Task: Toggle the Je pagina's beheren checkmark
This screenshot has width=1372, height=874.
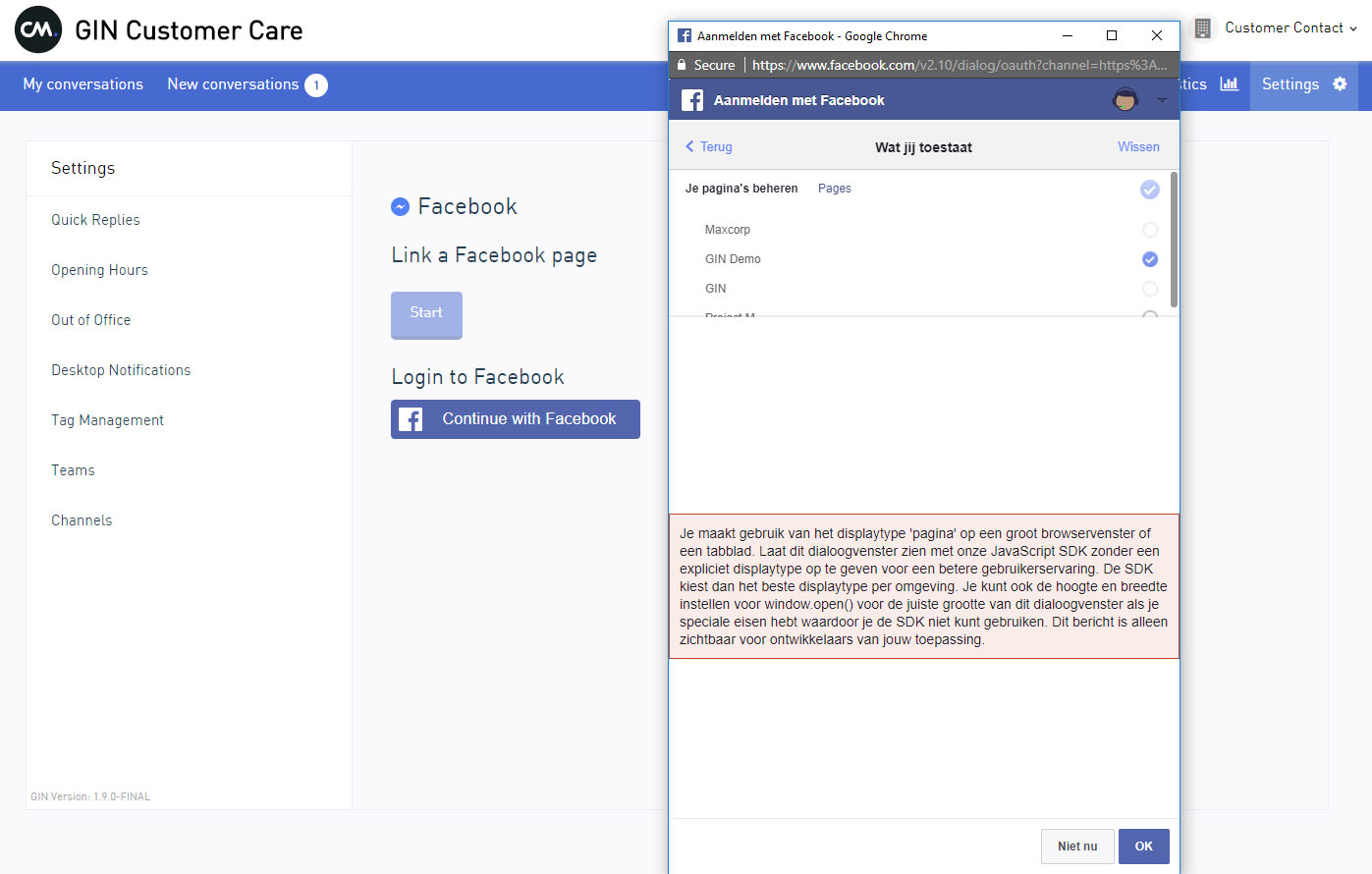Action: coord(1150,190)
